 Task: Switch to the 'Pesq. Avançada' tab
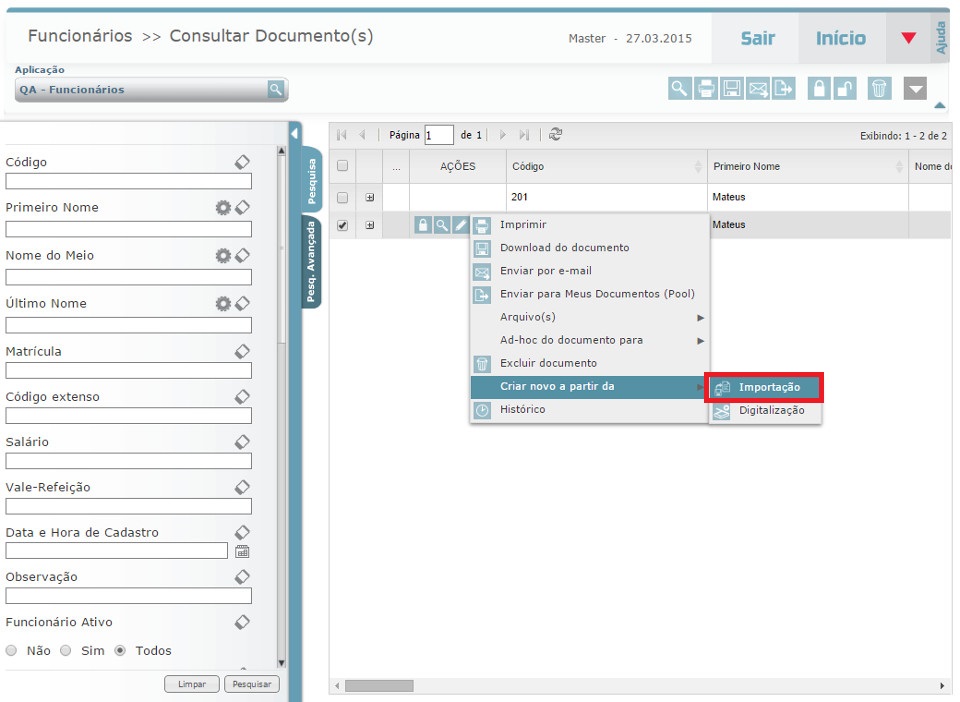[x=312, y=264]
